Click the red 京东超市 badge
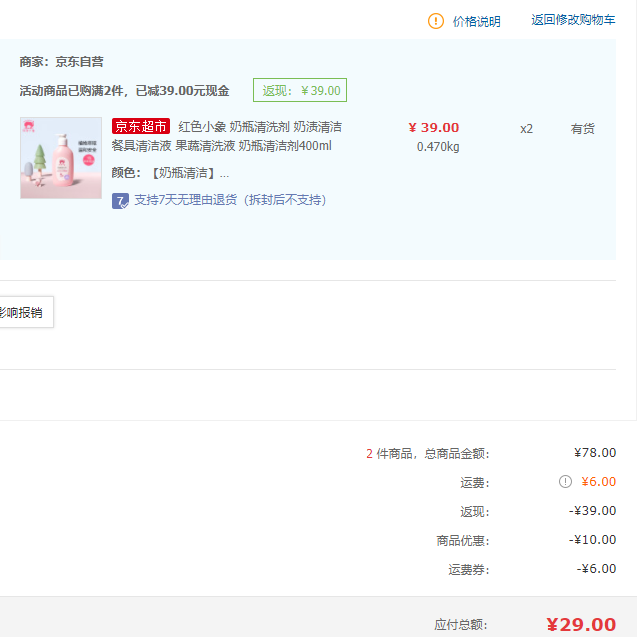The image size is (641, 637). click(x=141, y=127)
